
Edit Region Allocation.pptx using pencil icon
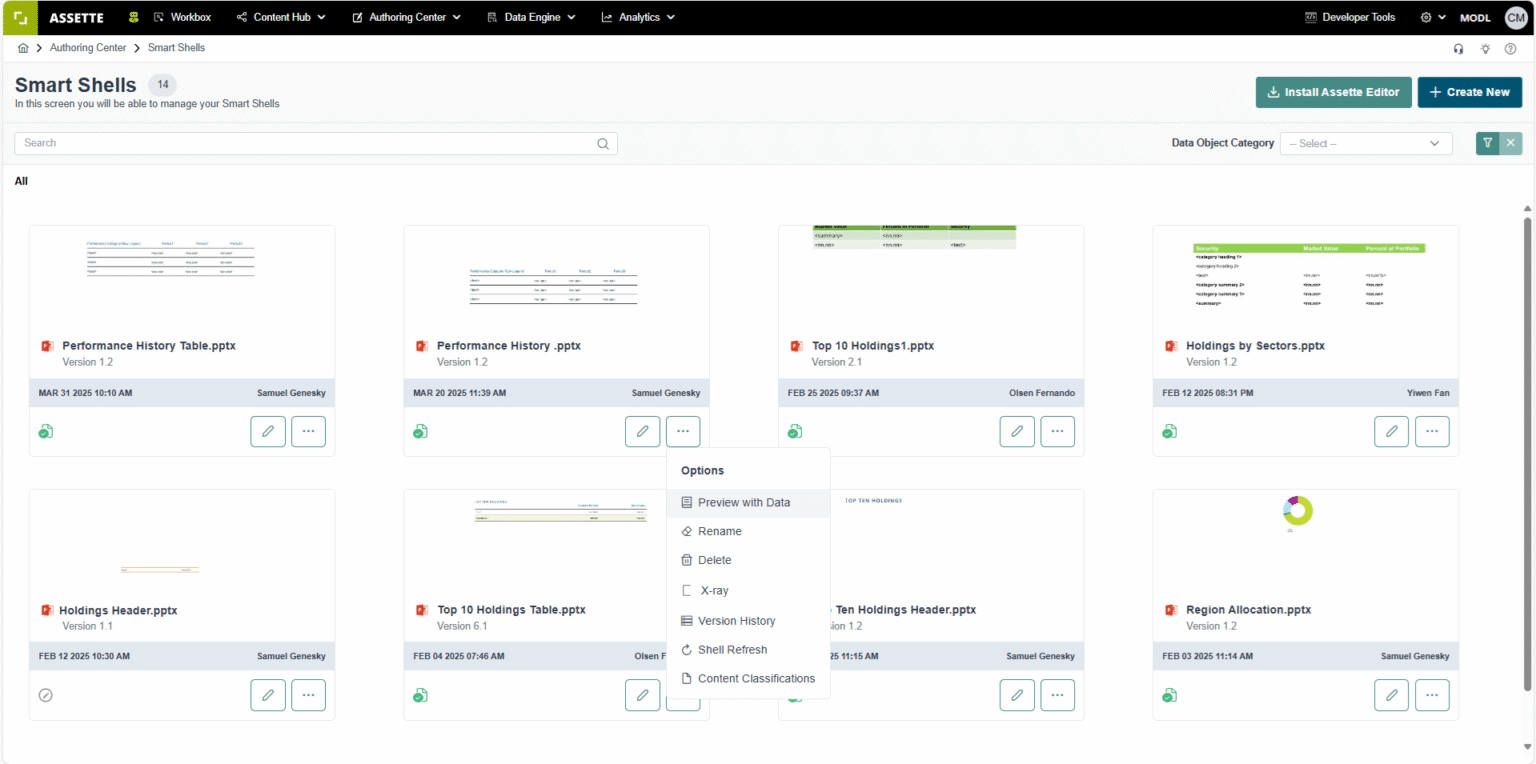[x=1391, y=695]
